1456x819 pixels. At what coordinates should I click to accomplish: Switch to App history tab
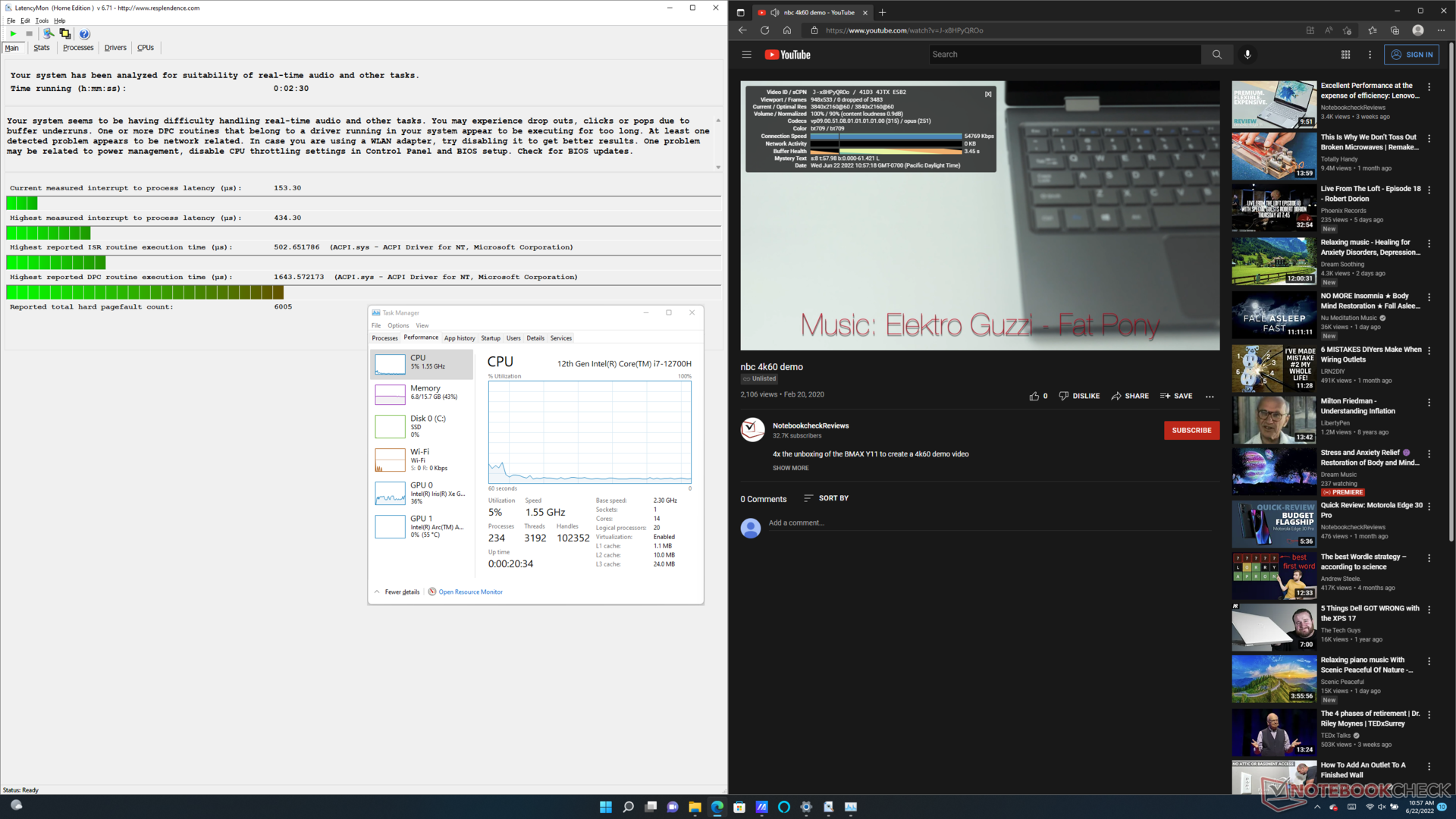460,338
